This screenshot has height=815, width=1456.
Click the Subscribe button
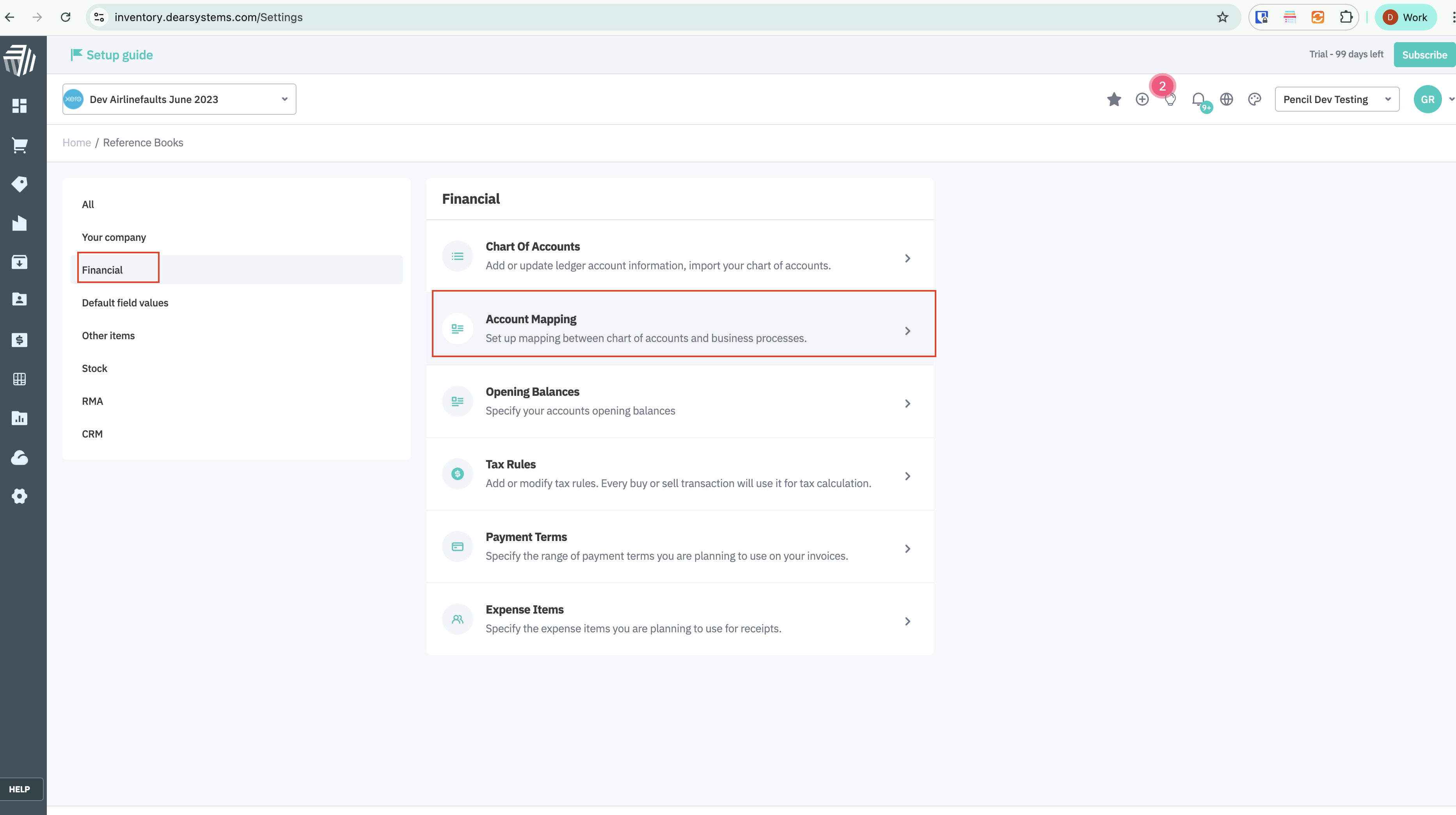(1424, 55)
